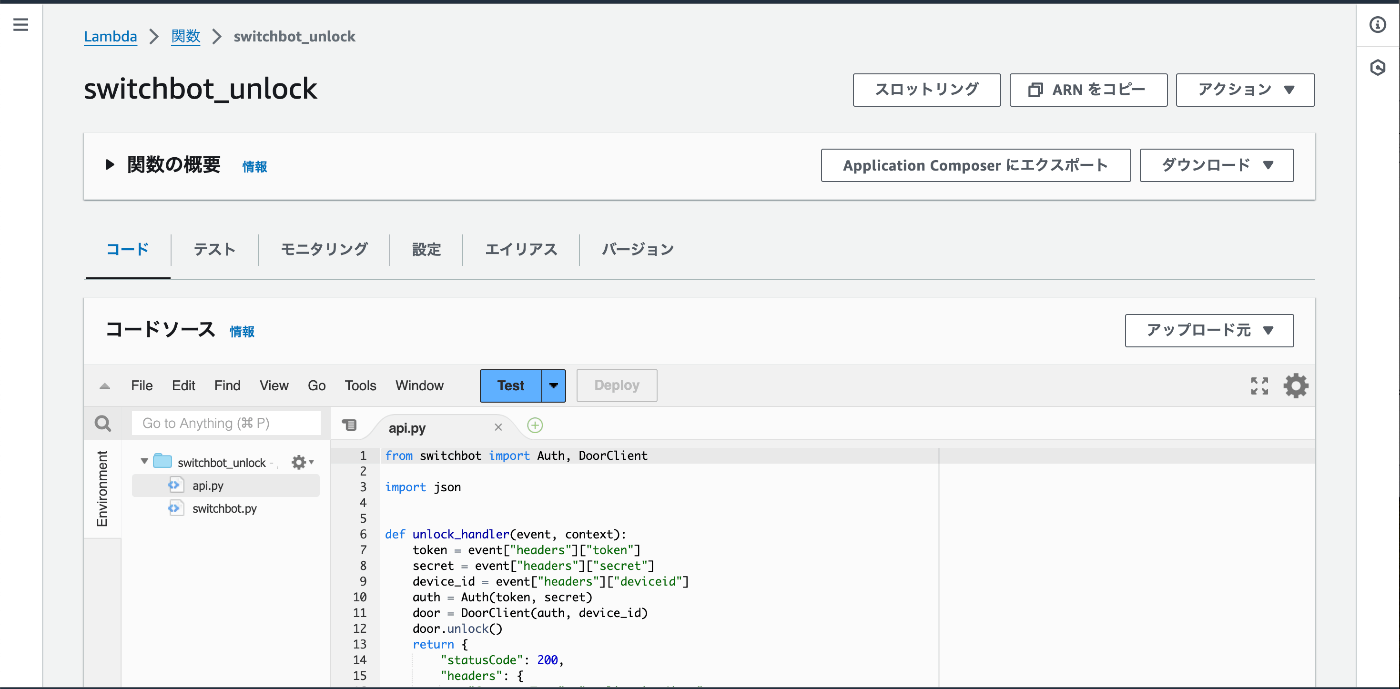Open the View menu in editor
1400x689 pixels.
pos(274,386)
